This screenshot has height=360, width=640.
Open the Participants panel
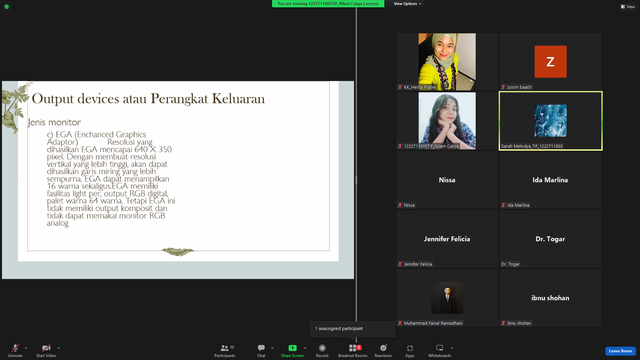pyautogui.click(x=225, y=350)
